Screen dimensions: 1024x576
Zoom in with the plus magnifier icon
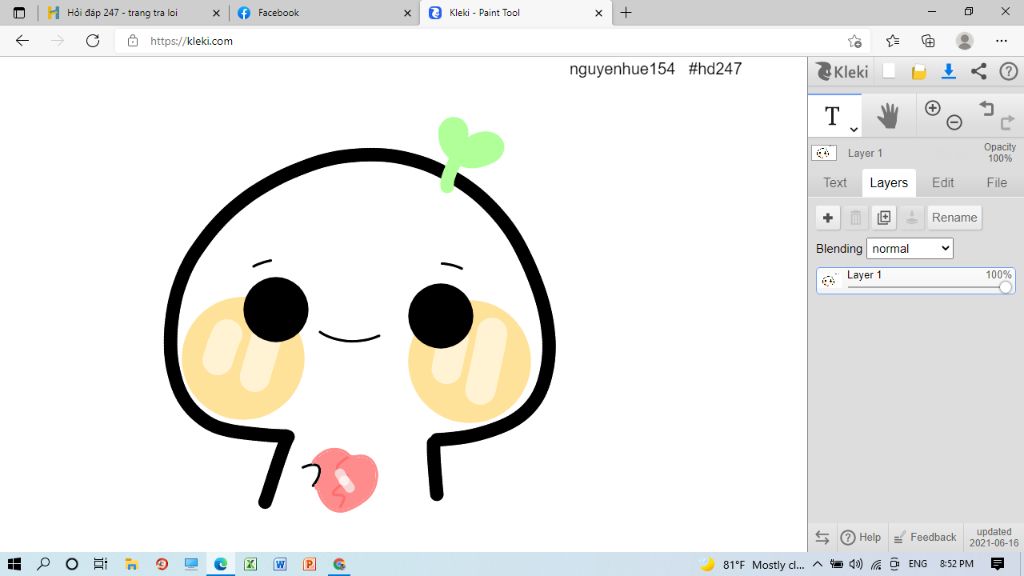coord(933,108)
